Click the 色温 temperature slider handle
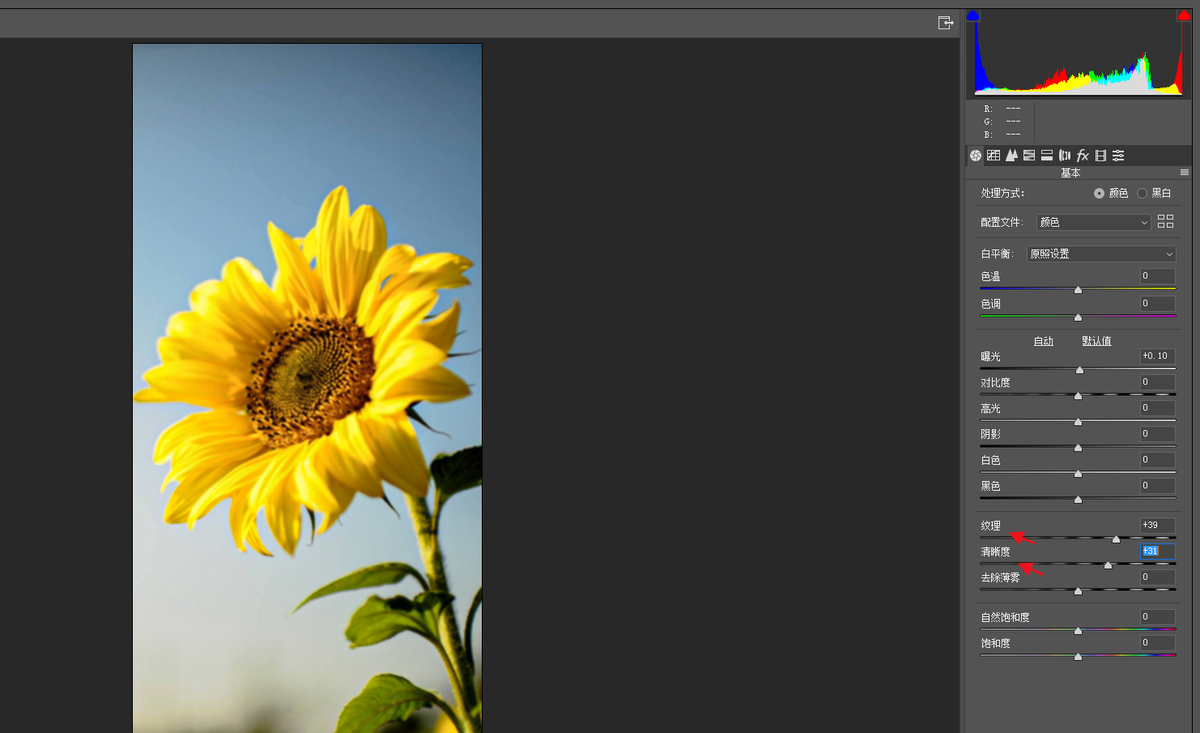This screenshot has width=1200, height=733. (x=1078, y=290)
